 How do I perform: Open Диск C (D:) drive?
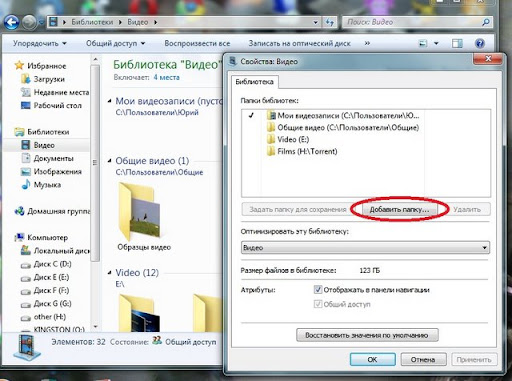(46, 264)
